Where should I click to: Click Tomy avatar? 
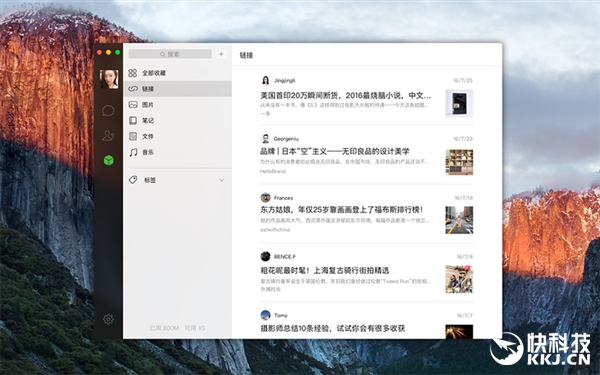click(265, 315)
